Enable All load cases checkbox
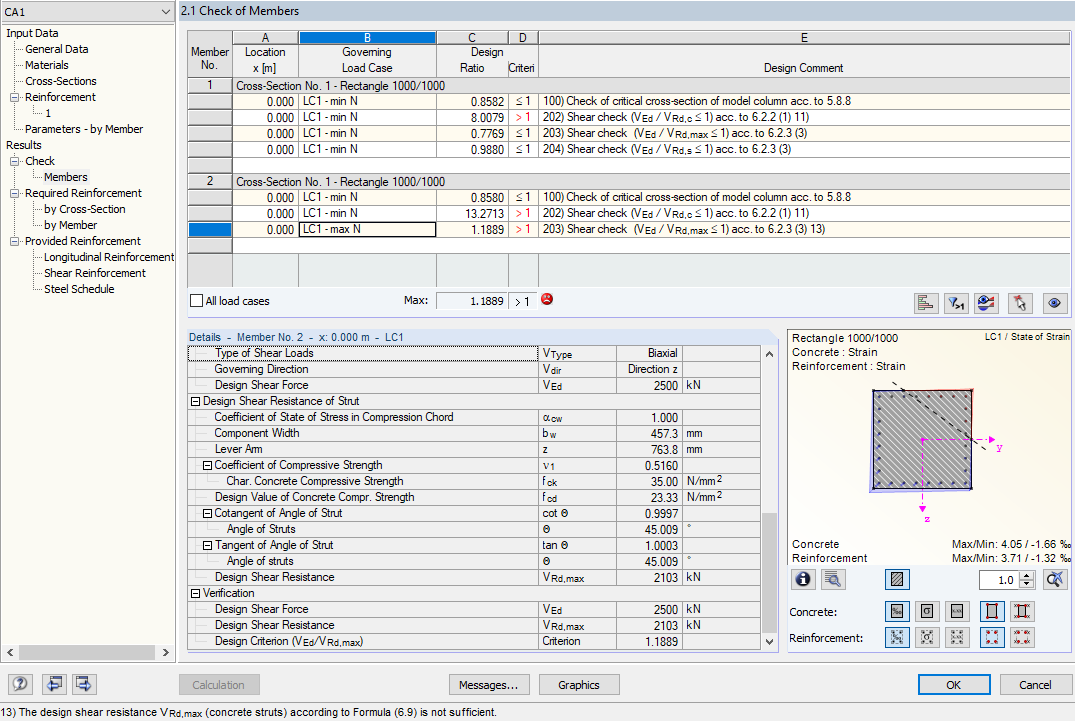This screenshot has width=1075, height=722. coord(197,300)
